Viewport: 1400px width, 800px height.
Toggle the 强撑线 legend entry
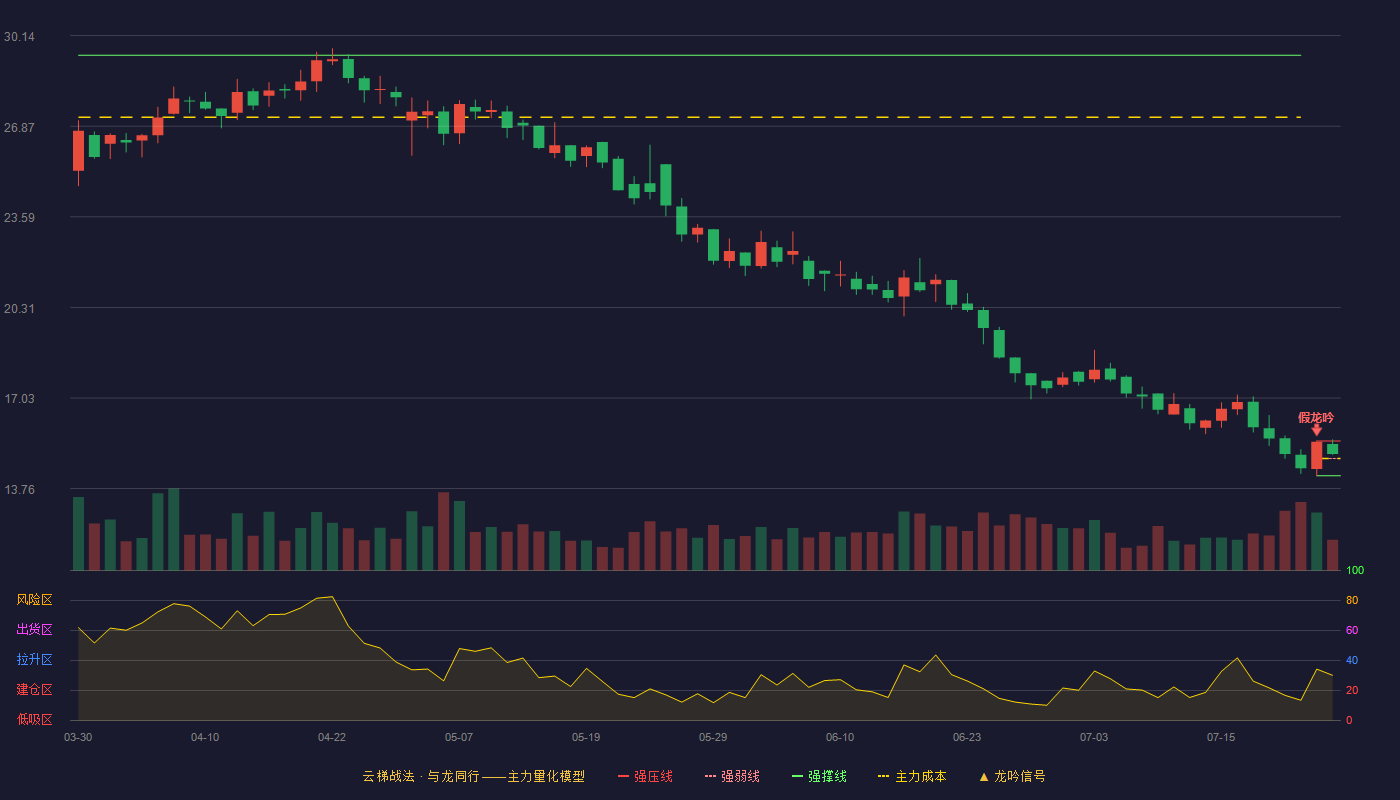click(819, 776)
